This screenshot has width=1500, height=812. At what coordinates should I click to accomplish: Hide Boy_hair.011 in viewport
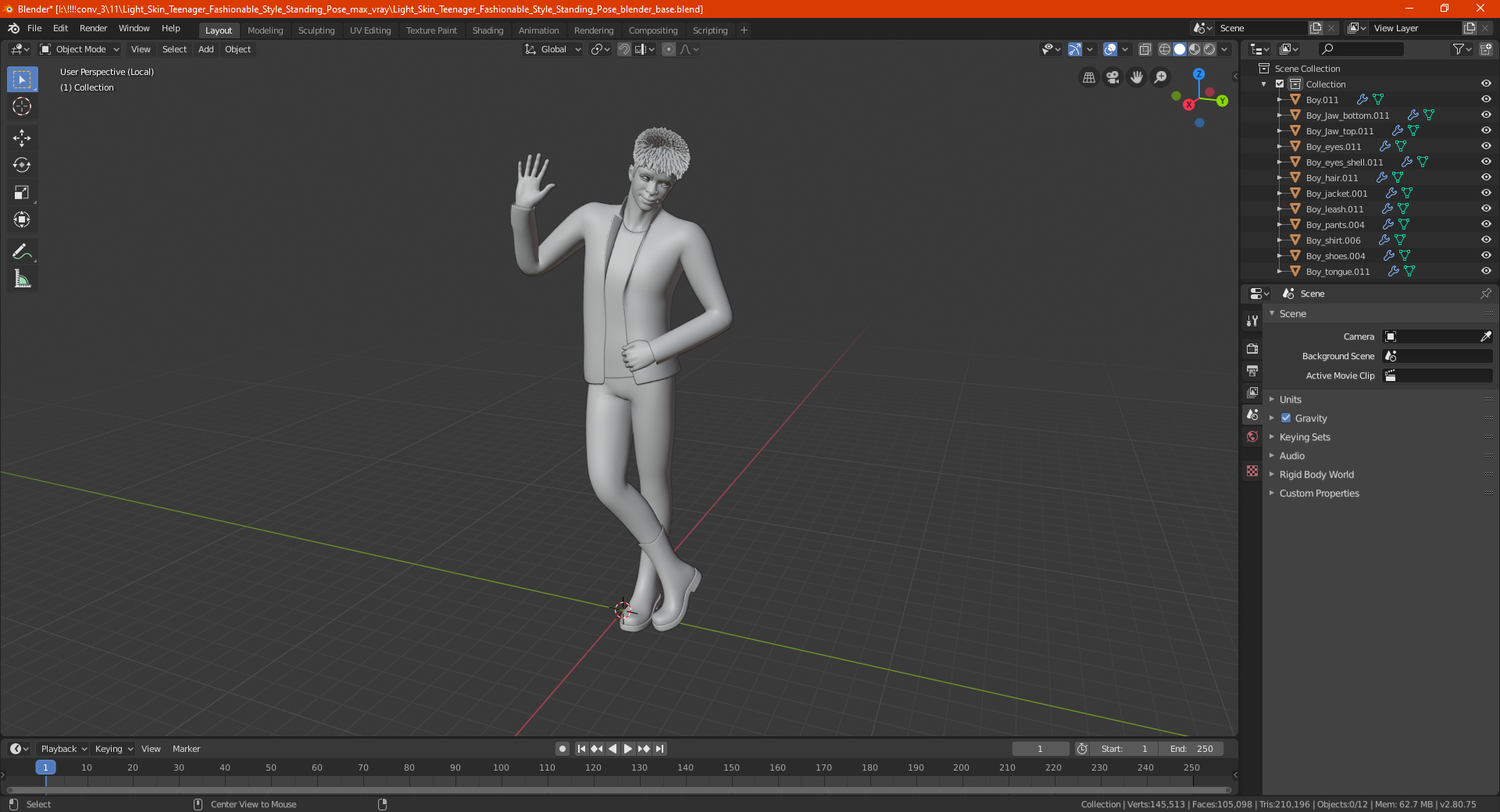point(1486,178)
